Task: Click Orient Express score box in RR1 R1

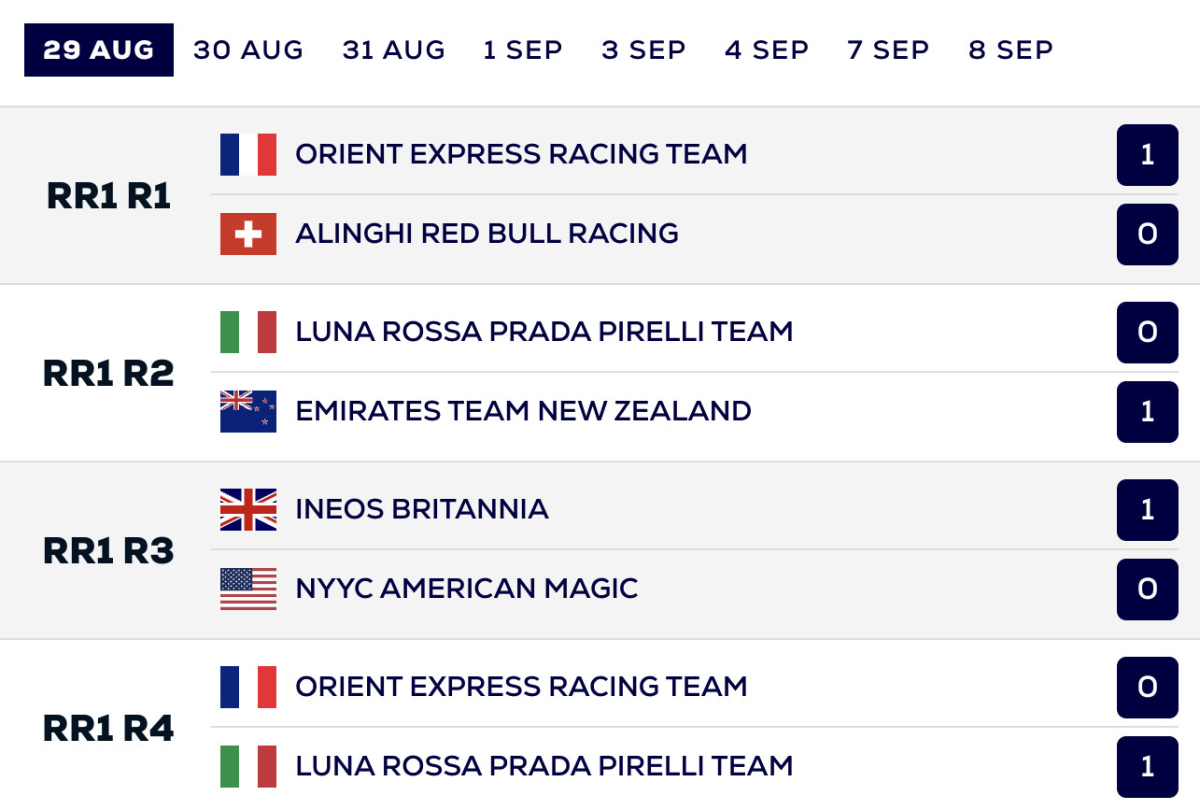Action: 1147,155
